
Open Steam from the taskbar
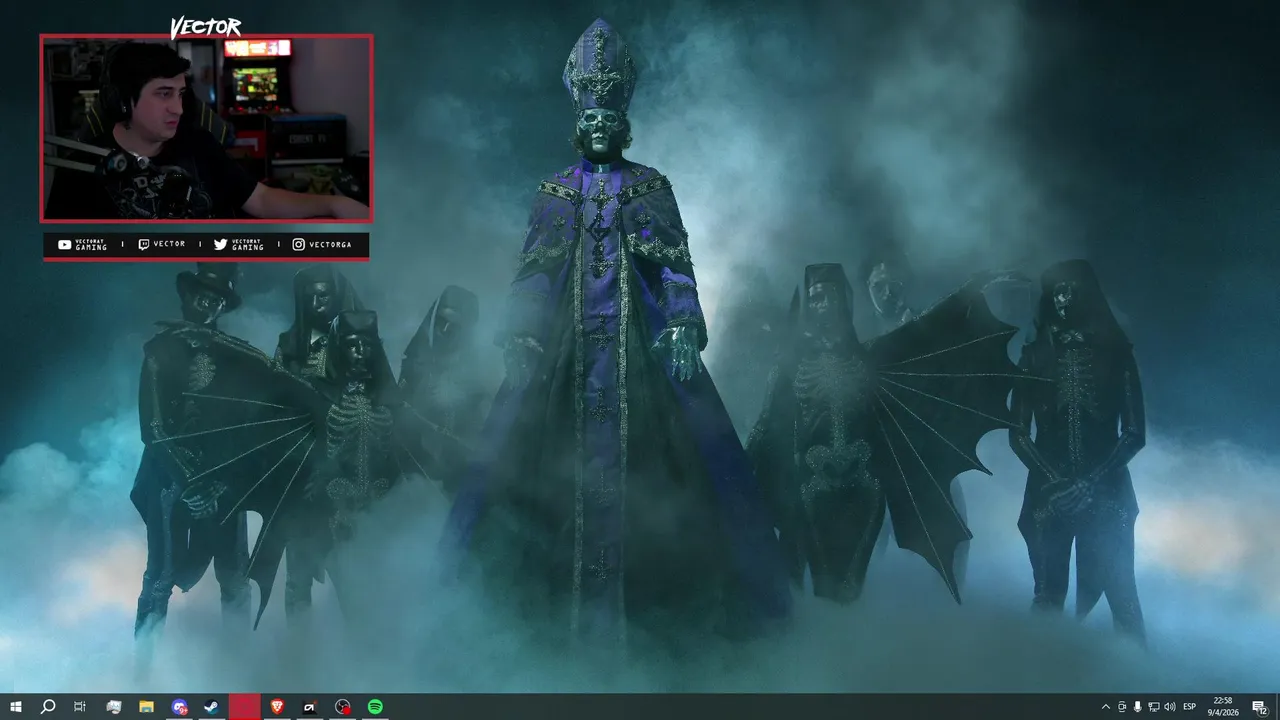(212, 707)
